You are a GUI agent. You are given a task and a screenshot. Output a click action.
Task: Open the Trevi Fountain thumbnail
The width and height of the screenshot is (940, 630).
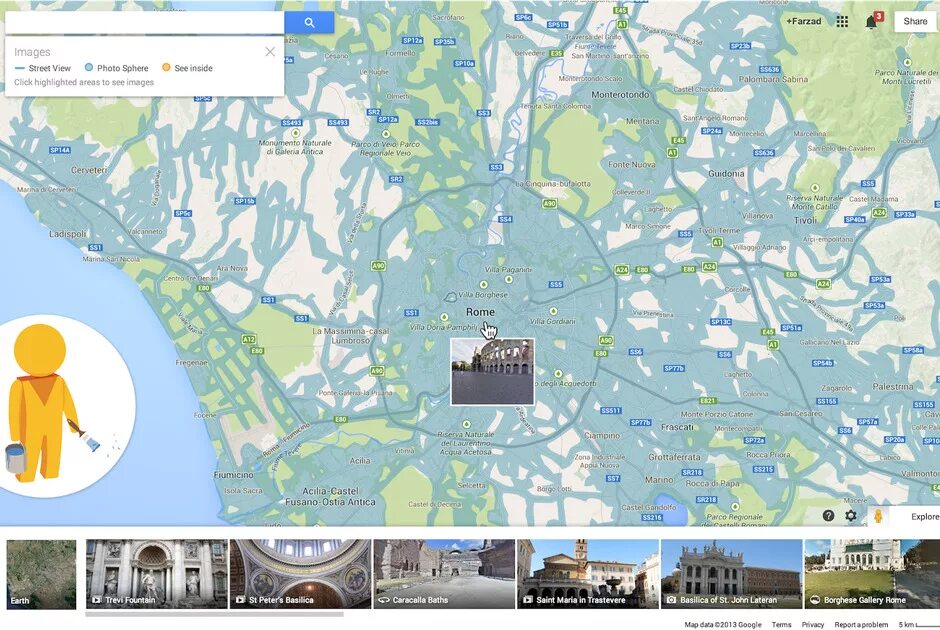[157, 574]
